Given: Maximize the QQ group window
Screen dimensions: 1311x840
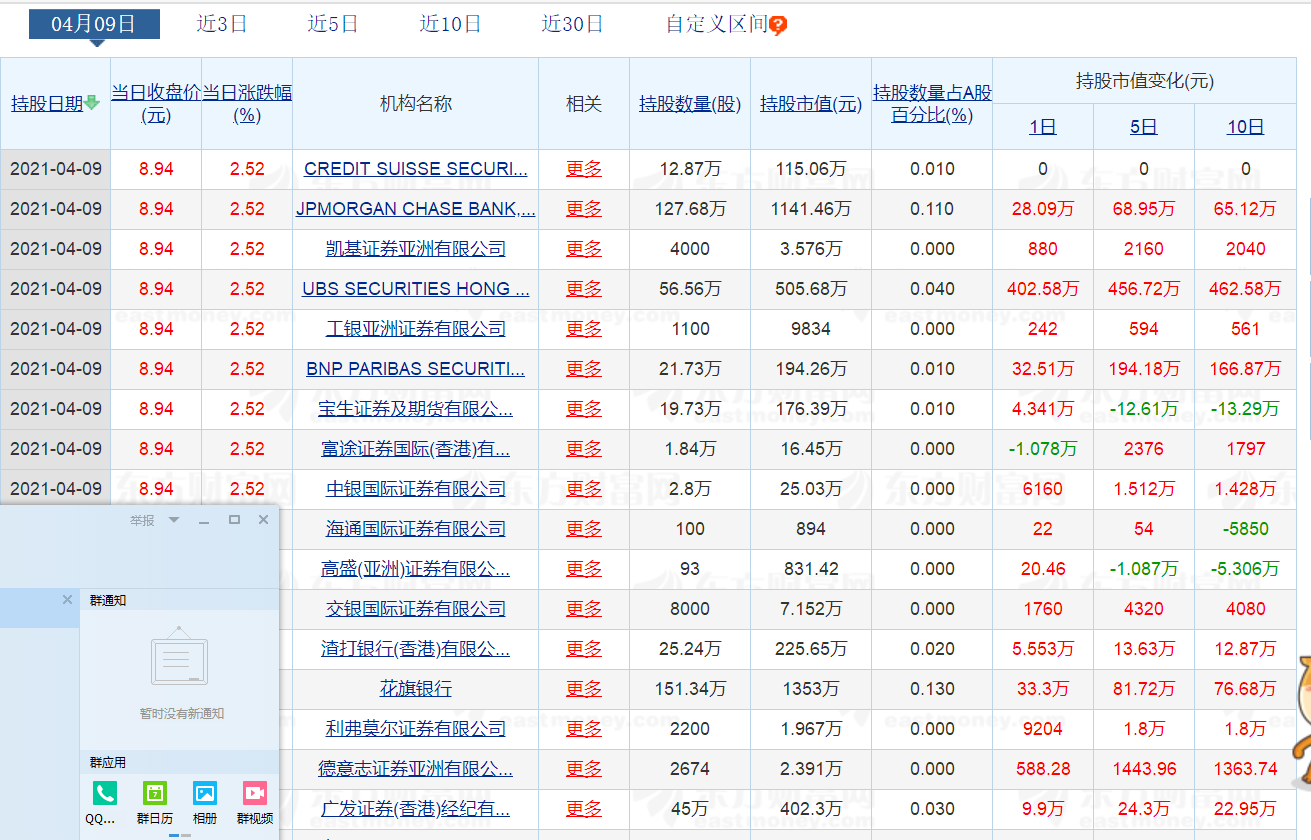Looking at the screenshot, I should coord(234,520).
